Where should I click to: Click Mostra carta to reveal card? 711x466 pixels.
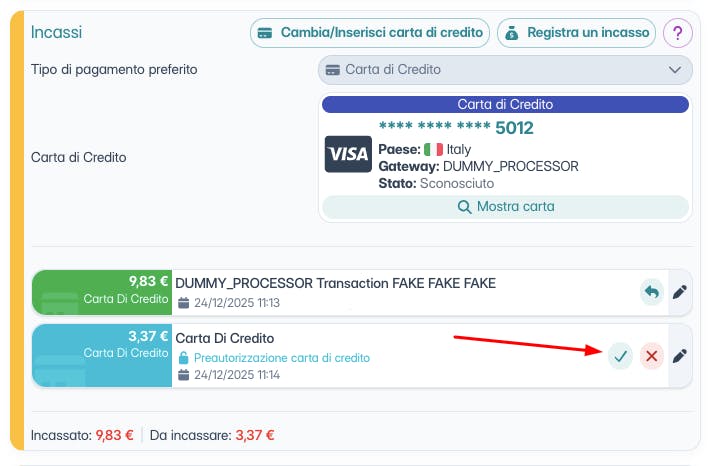pyautogui.click(x=505, y=207)
